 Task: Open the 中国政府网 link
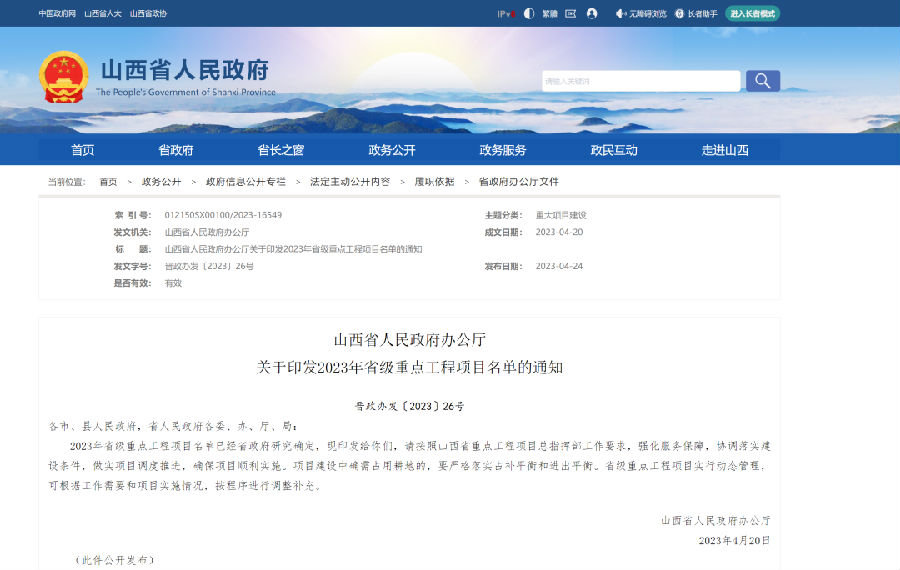tap(57, 13)
